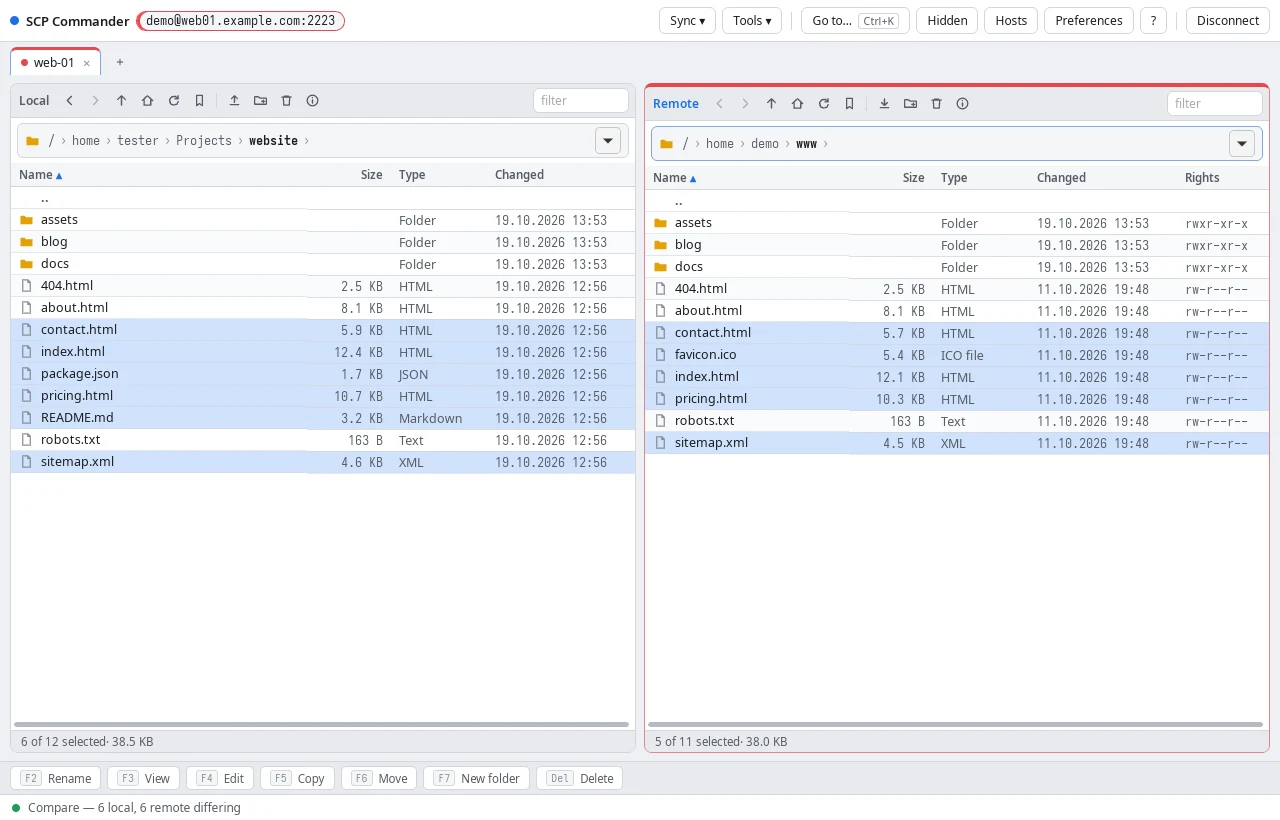Go to home directory in Remote panel
Screen dimensions: 1280x820
click(798, 103)
